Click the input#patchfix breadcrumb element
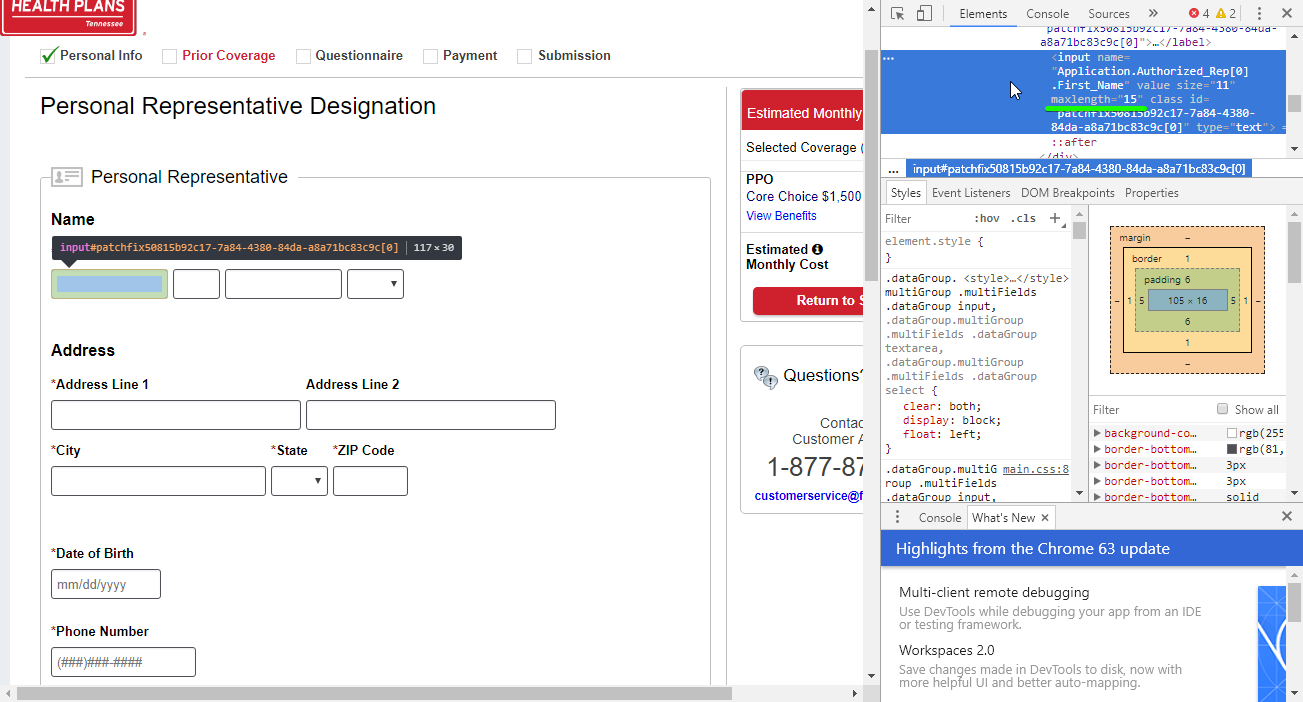Screen dimensions: 1303x702 point(1079,170)
